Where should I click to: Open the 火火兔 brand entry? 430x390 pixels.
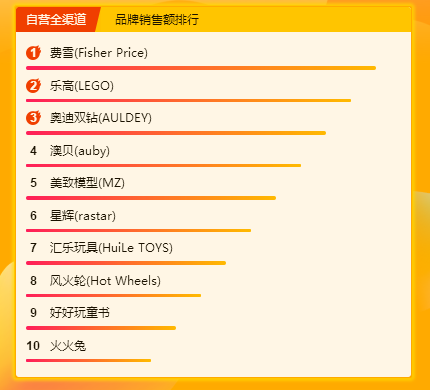68,346
